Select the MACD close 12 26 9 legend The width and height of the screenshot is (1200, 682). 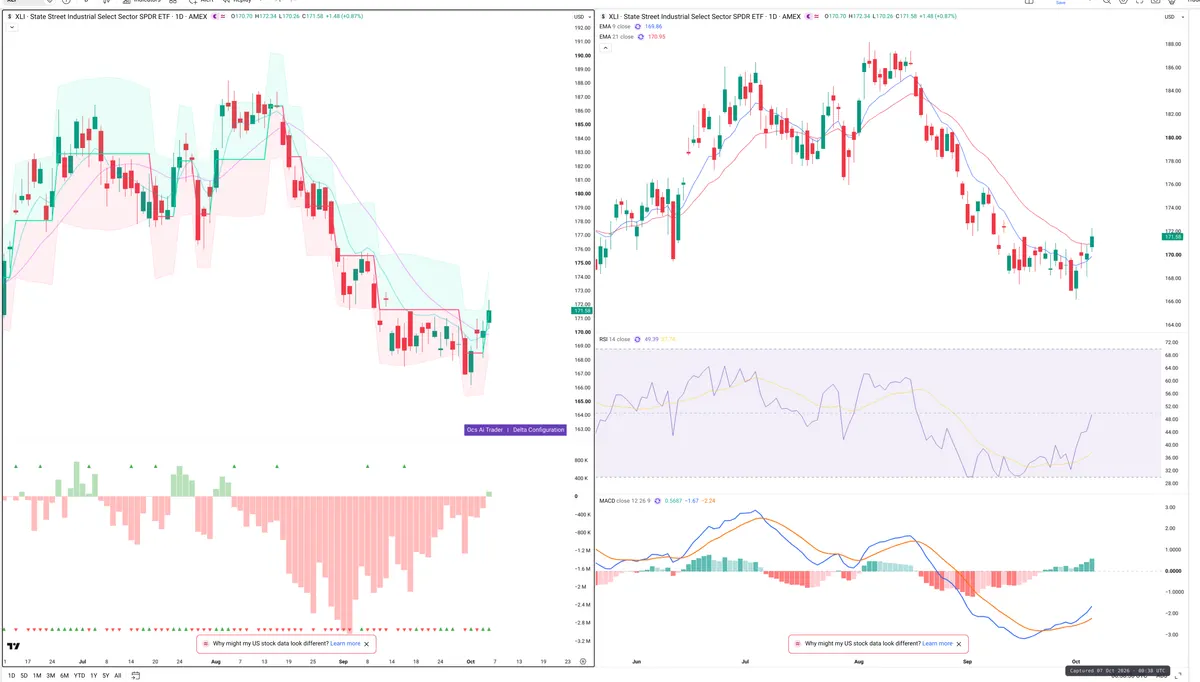627,500
